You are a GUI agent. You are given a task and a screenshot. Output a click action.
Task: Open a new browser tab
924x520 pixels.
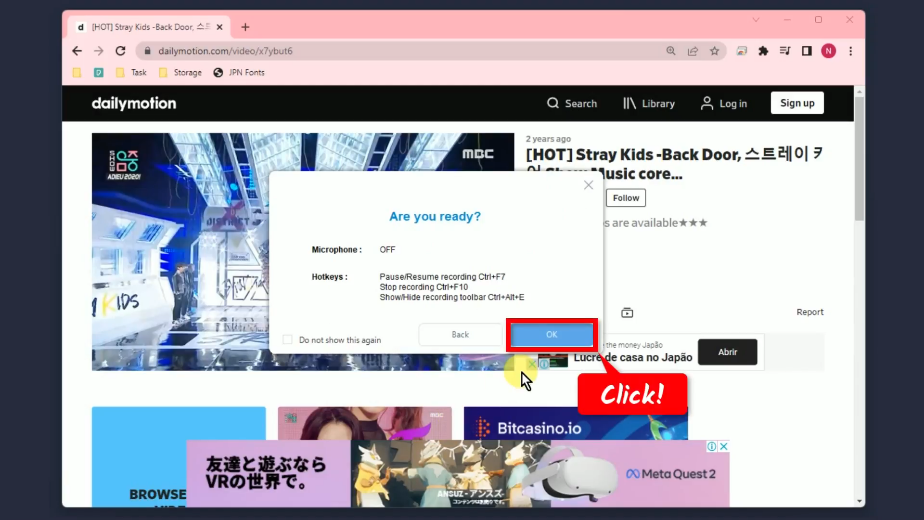[245, 27]
